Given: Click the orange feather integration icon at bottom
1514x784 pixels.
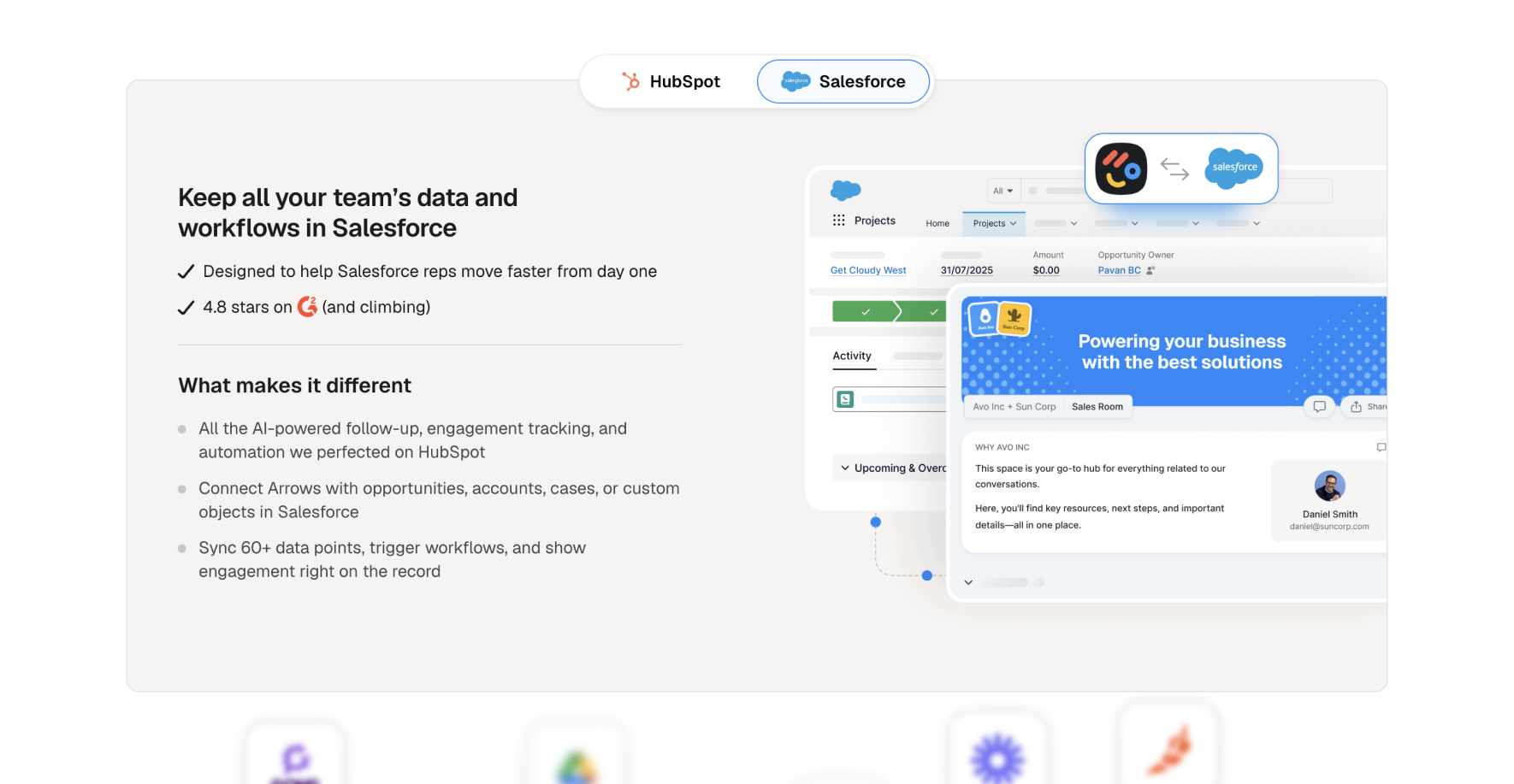Looking at the screenshot, I should tap(1169, 749).
